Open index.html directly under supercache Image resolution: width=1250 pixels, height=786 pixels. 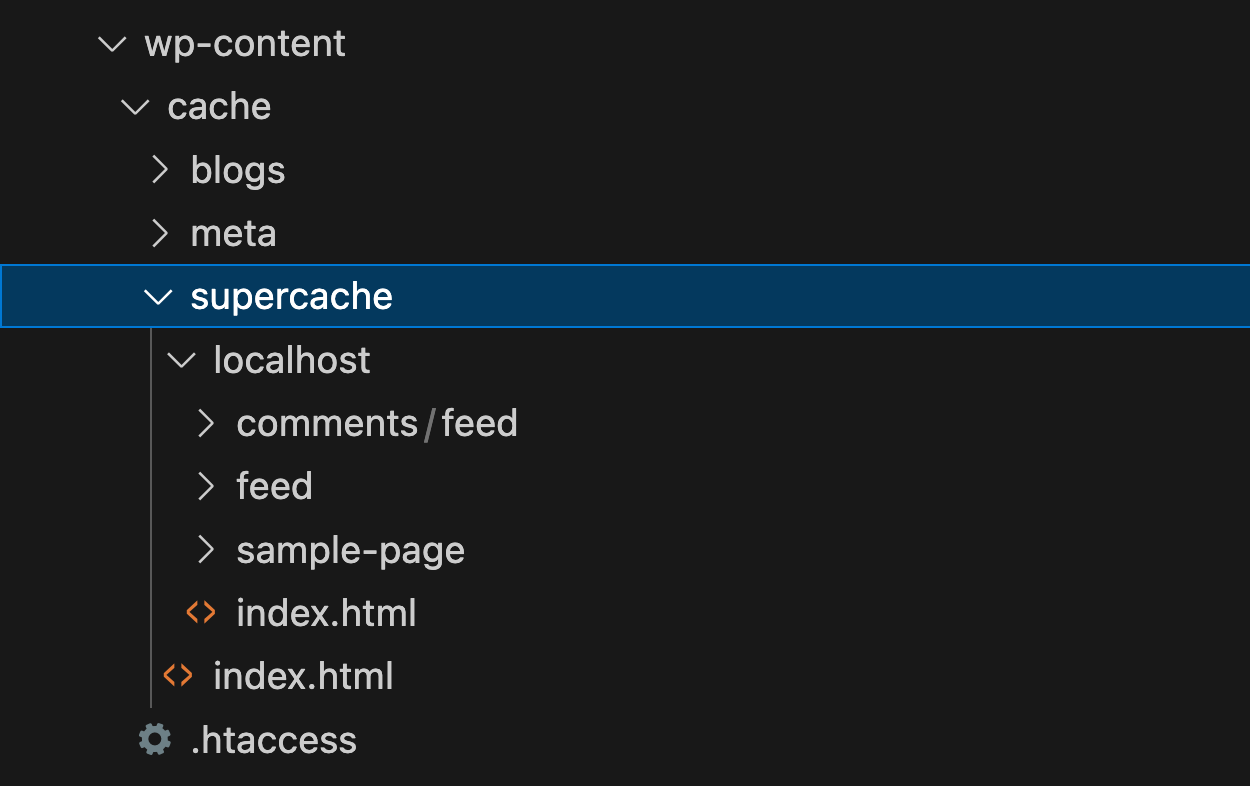pyautogui.click(x=303, y=676)
